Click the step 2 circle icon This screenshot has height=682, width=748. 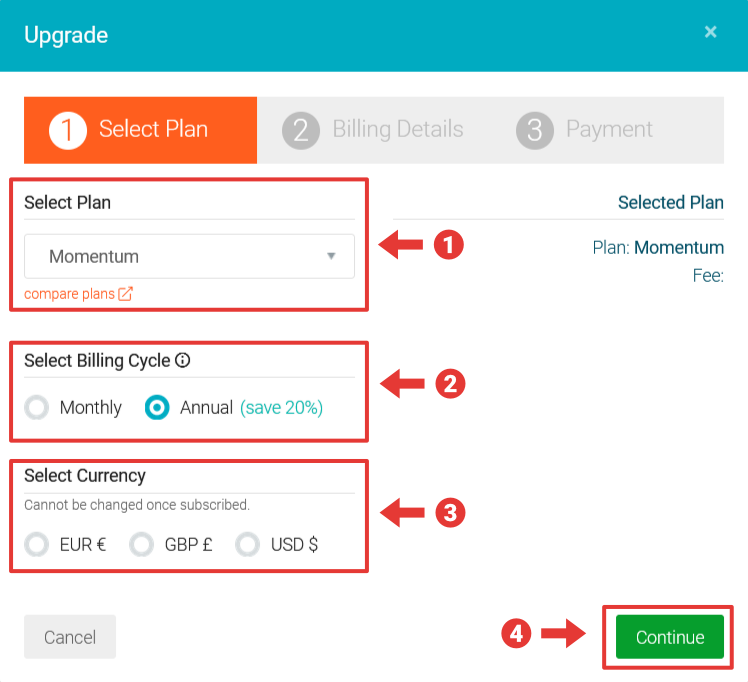[x=301, y=130]
